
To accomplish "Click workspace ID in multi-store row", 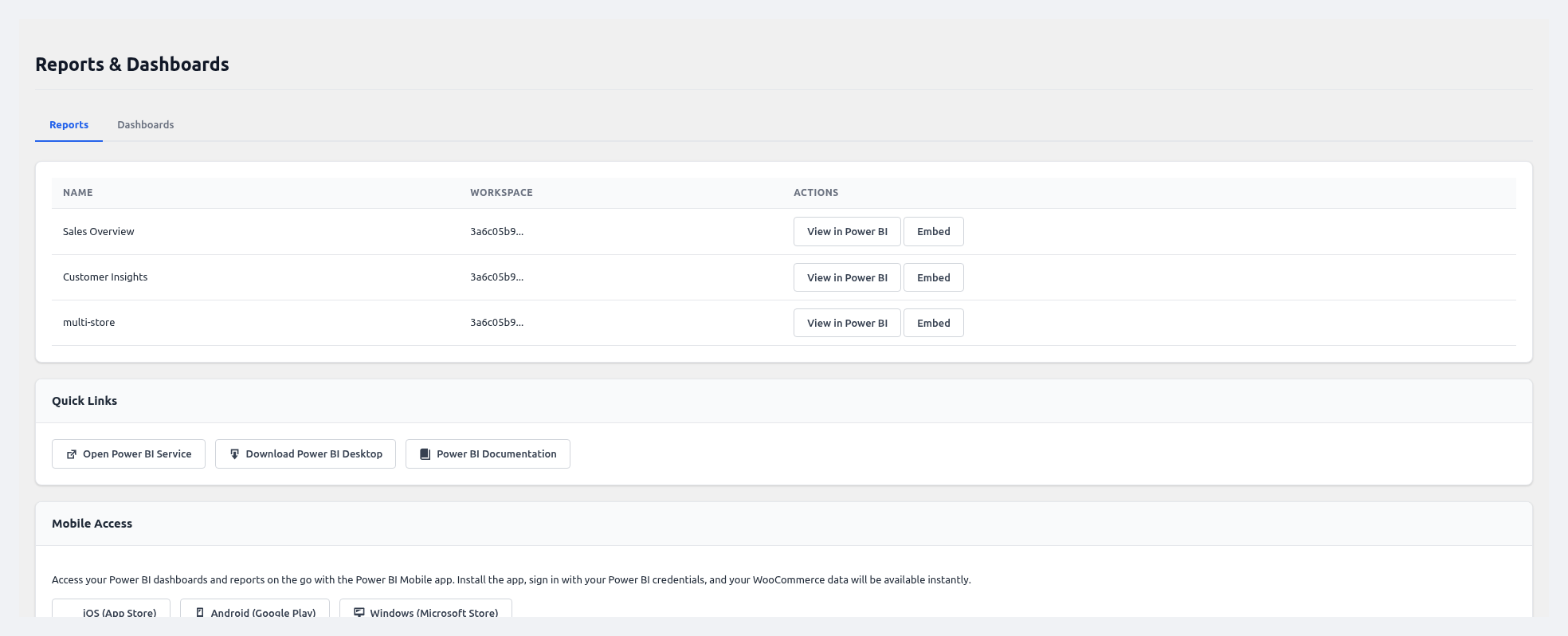I will pyautogui.click(x=496, y=323).
